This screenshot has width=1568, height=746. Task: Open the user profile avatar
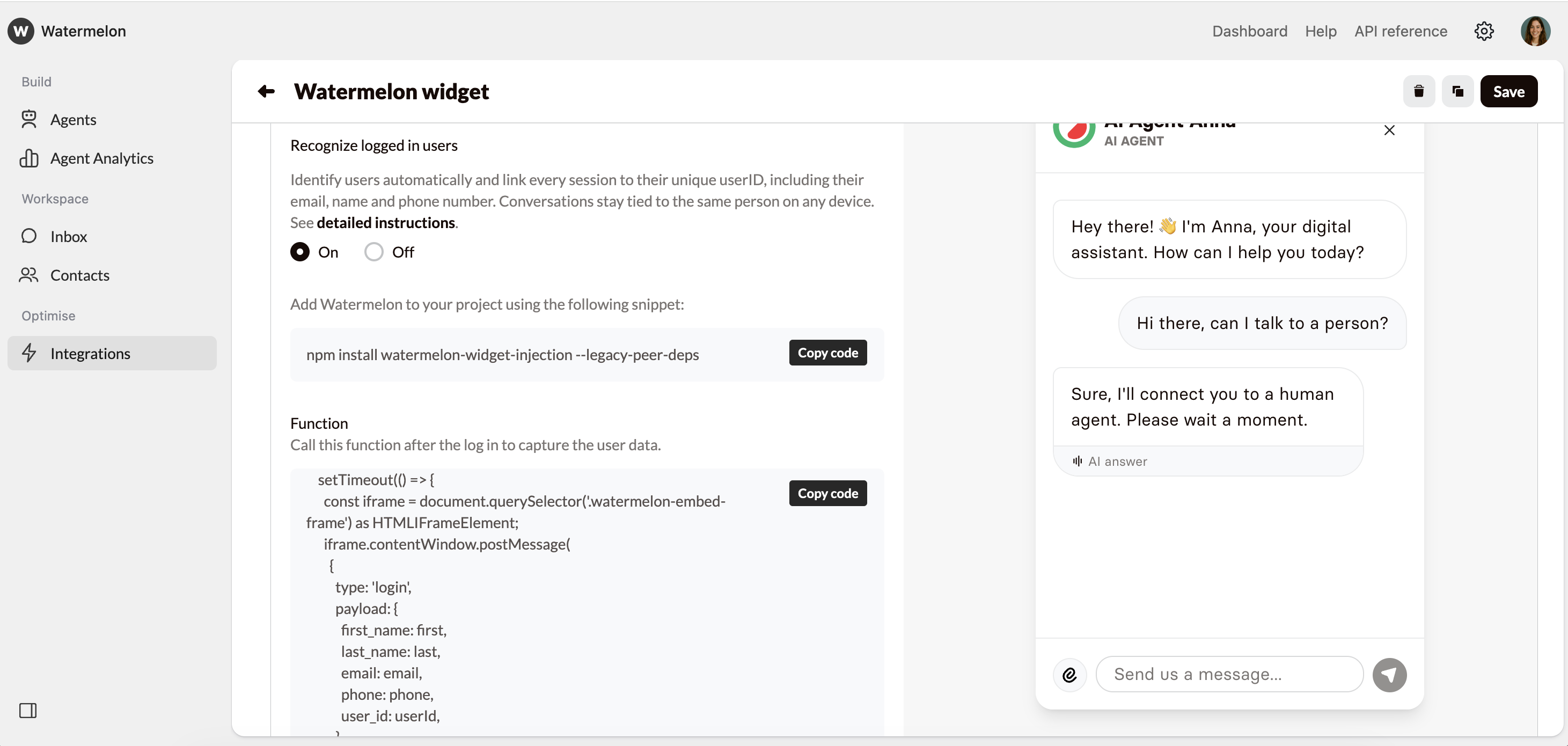tap(1535, 31)
